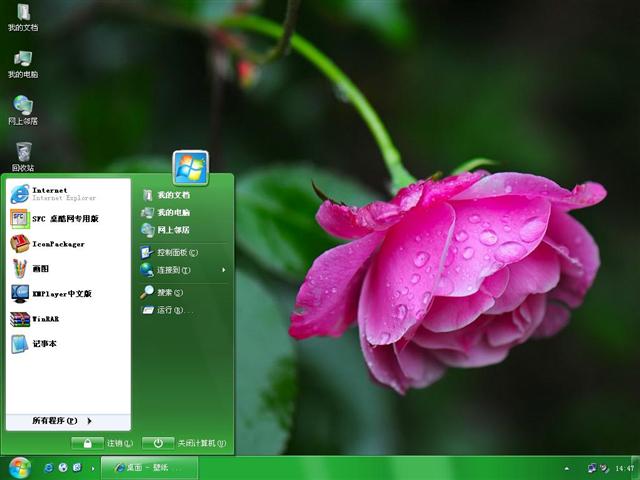Select 我的电脑 icon on the desktop

(x=23, y=64)
